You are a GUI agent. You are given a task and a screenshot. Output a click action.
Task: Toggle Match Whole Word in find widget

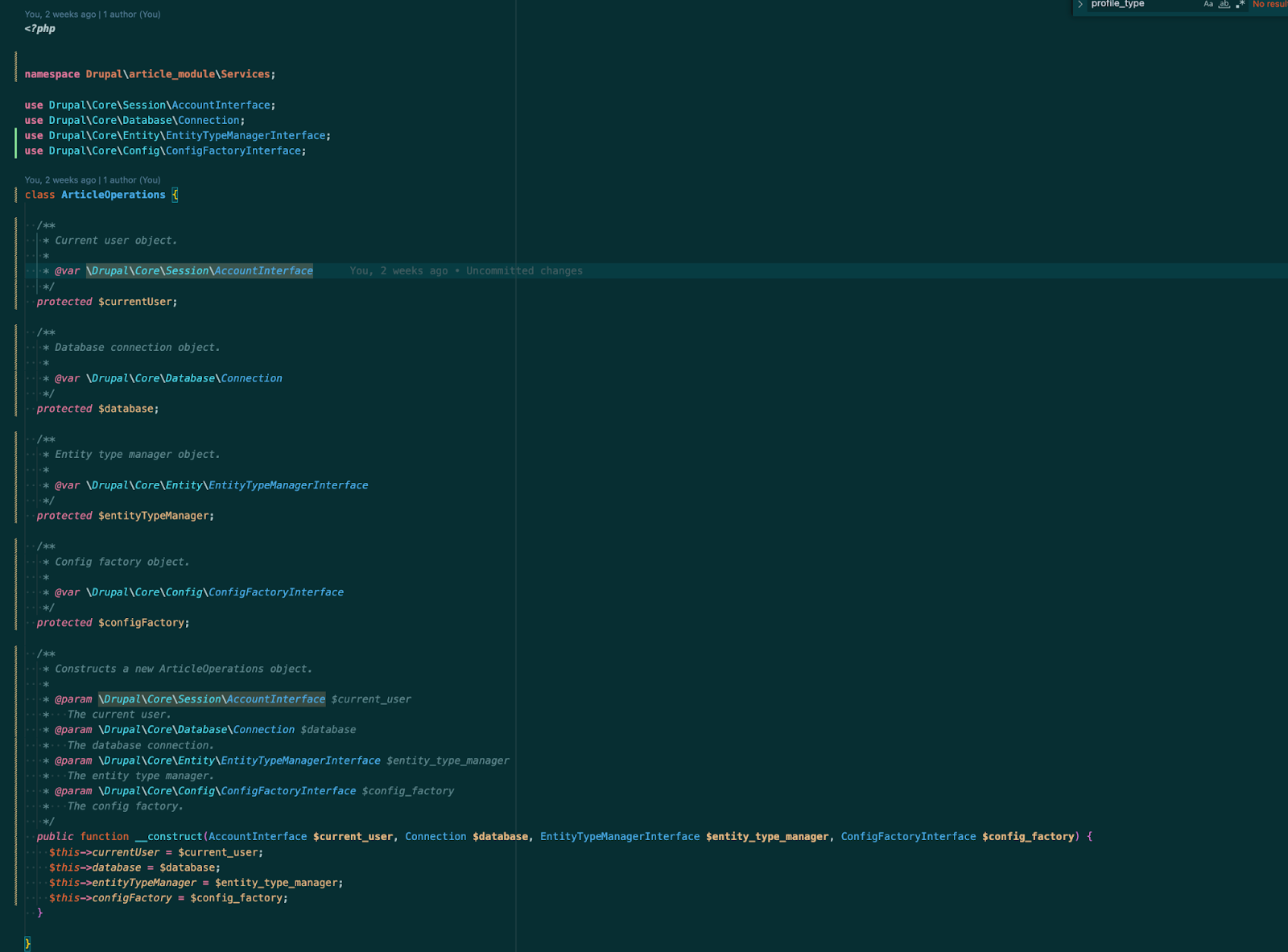click(x=1224, y=5)
